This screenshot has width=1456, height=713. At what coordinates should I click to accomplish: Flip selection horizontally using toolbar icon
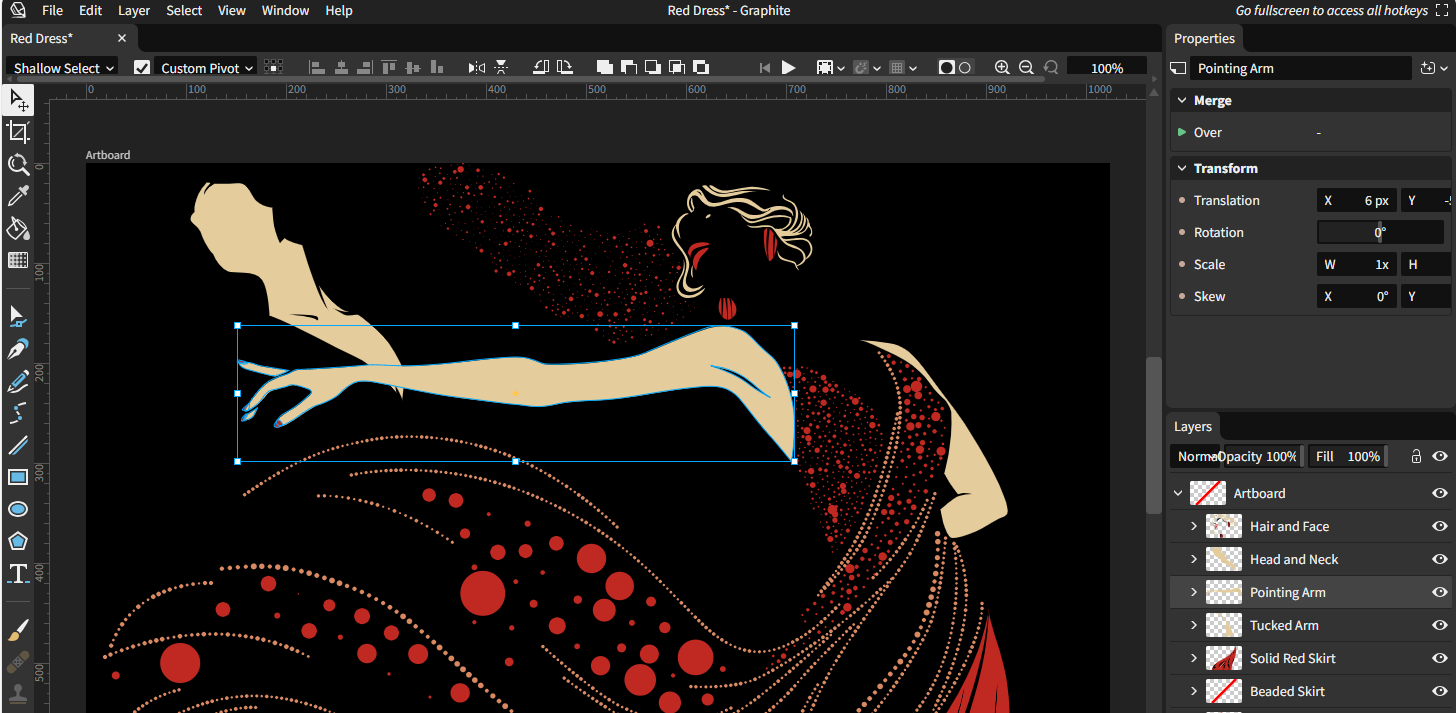477,68
